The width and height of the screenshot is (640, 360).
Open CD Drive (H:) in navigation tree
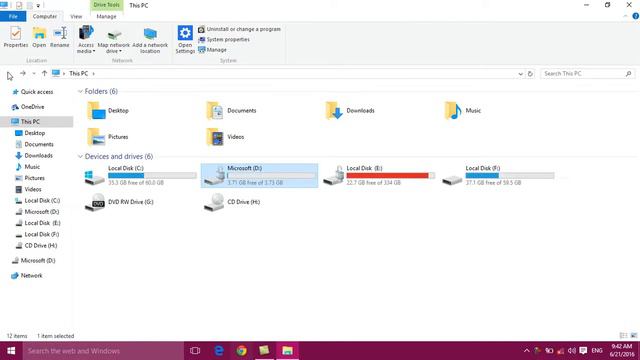[36, 246]
